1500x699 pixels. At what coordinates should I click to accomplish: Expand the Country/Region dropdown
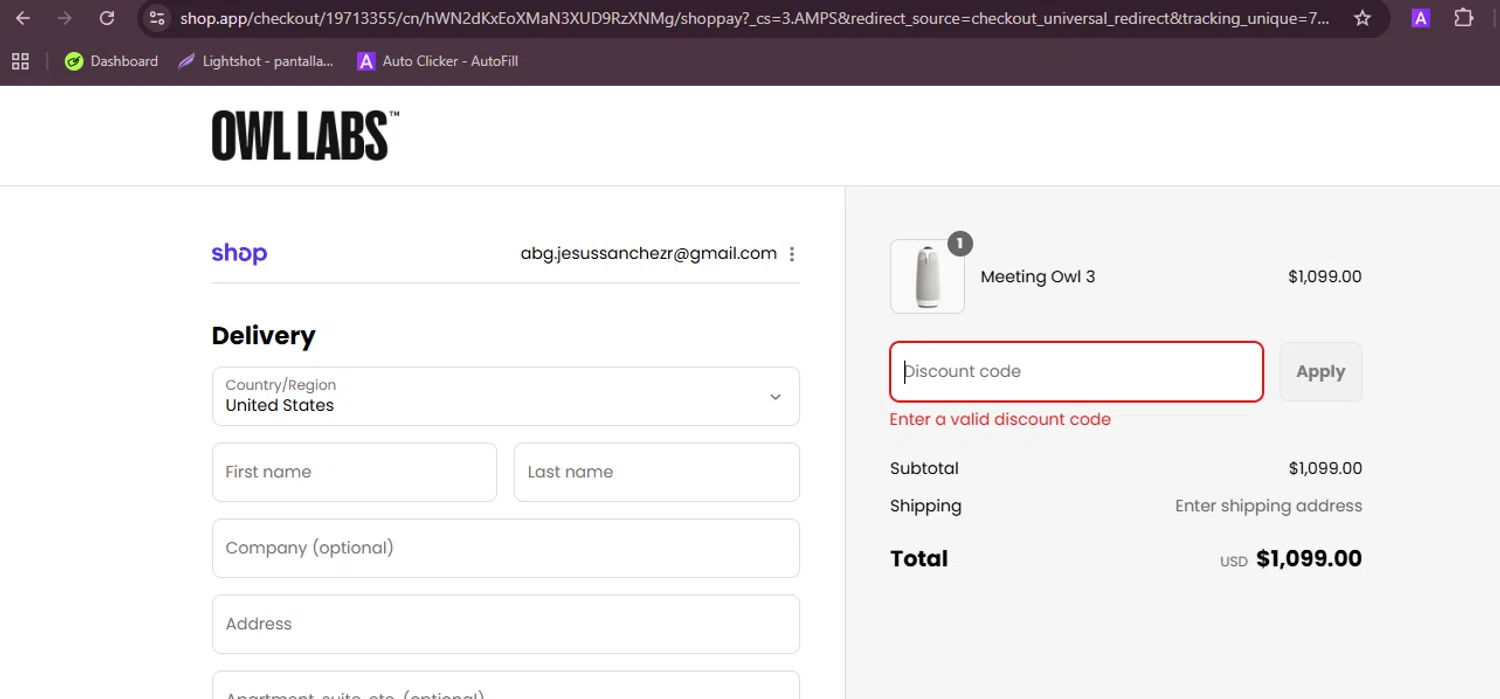coord(505,396)
